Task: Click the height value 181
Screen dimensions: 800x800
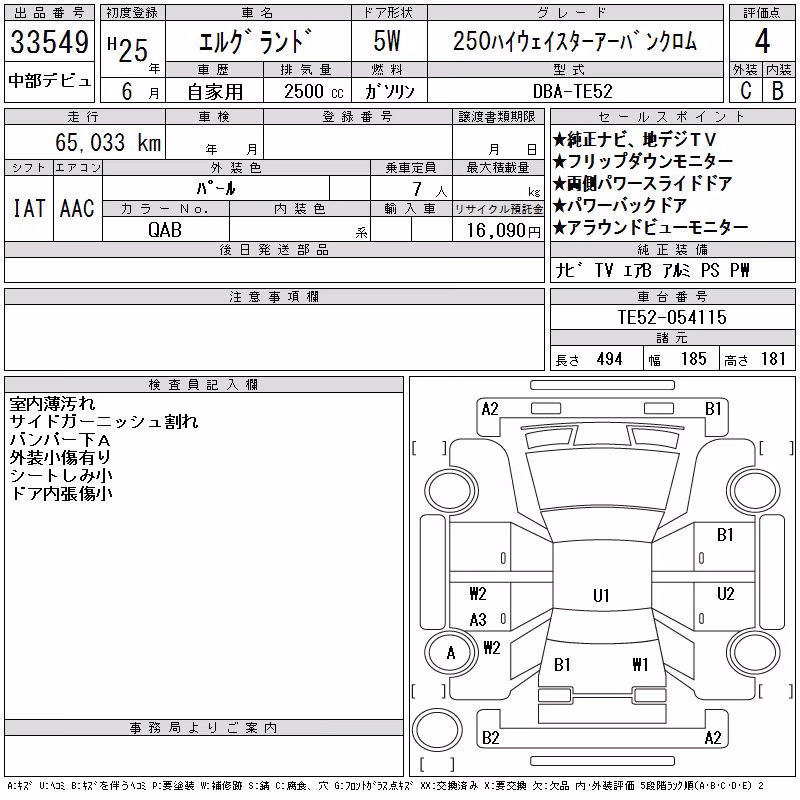Action: click(x=773, y=359)
